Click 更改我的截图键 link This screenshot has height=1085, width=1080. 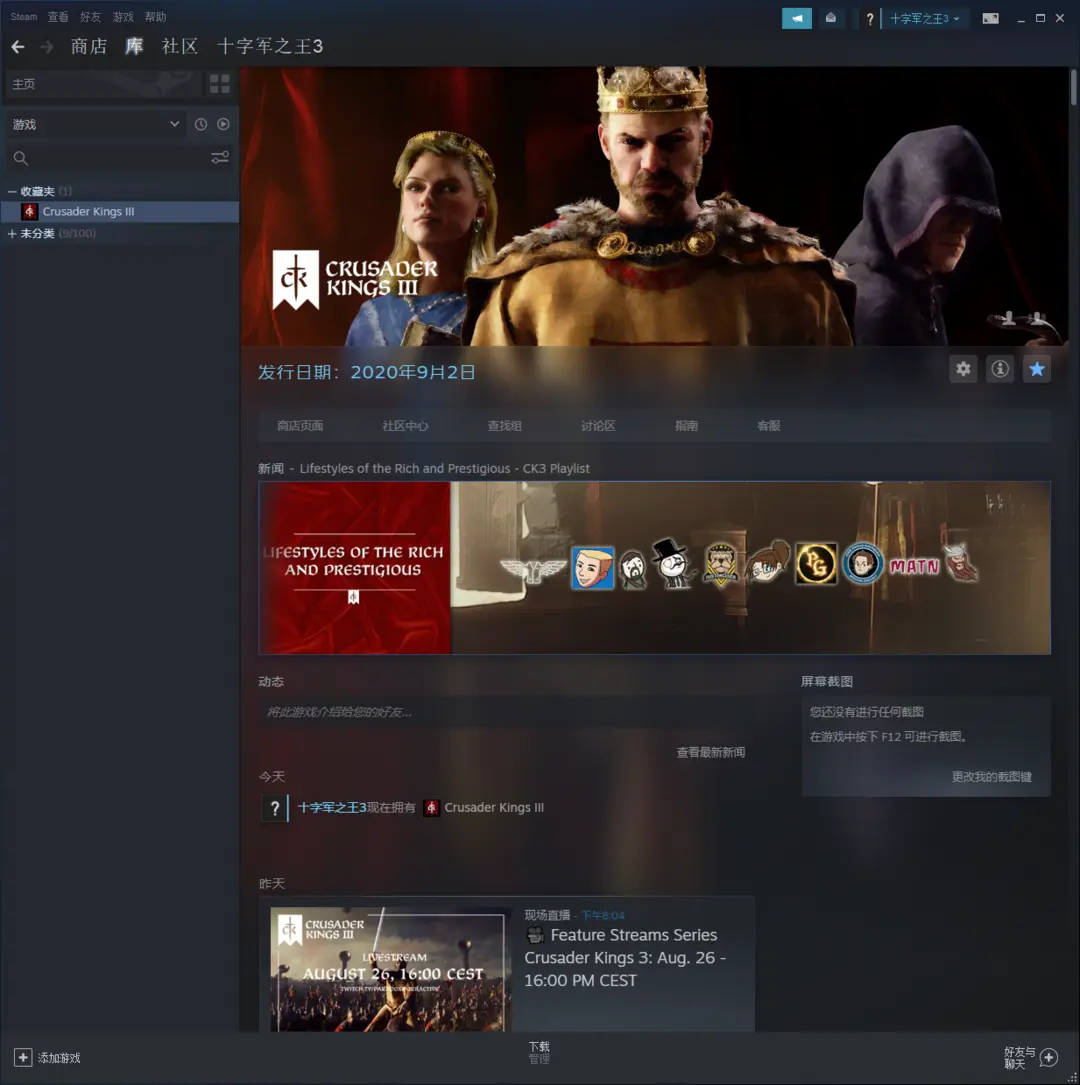click(991, 776)
